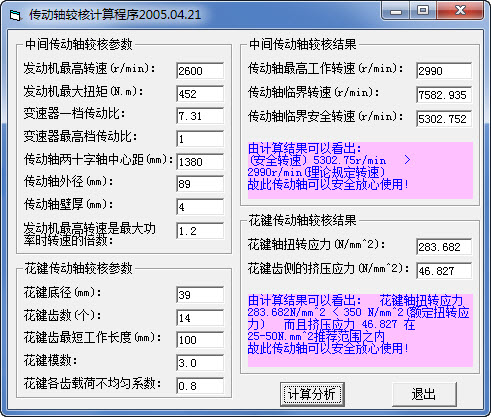This screenshot has height=417, width=491.
Task: Click the group title 中间传动轴较核参数
Action: (x=79, y=44)
